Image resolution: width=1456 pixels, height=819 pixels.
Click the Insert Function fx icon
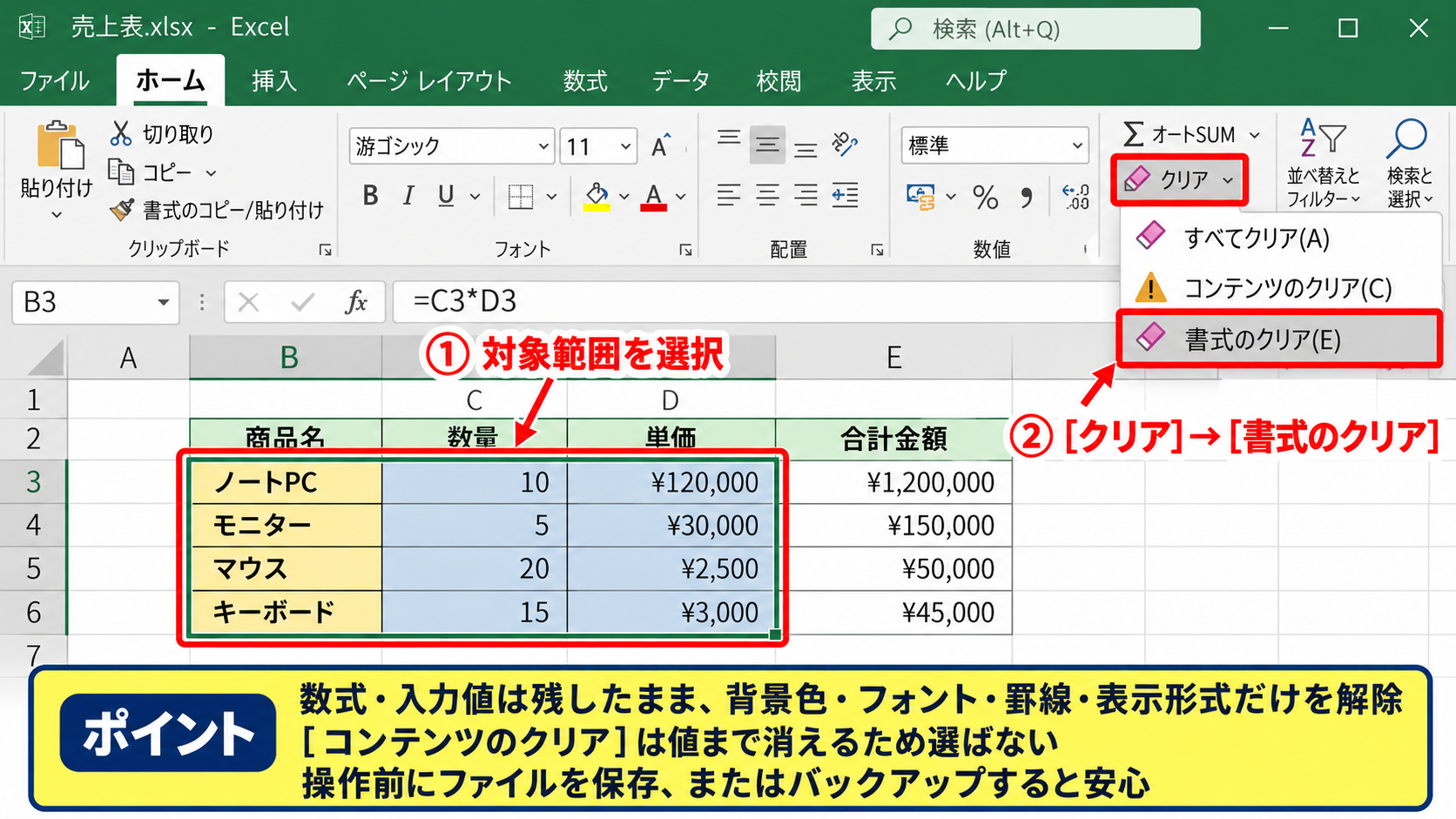pos(356,302)
